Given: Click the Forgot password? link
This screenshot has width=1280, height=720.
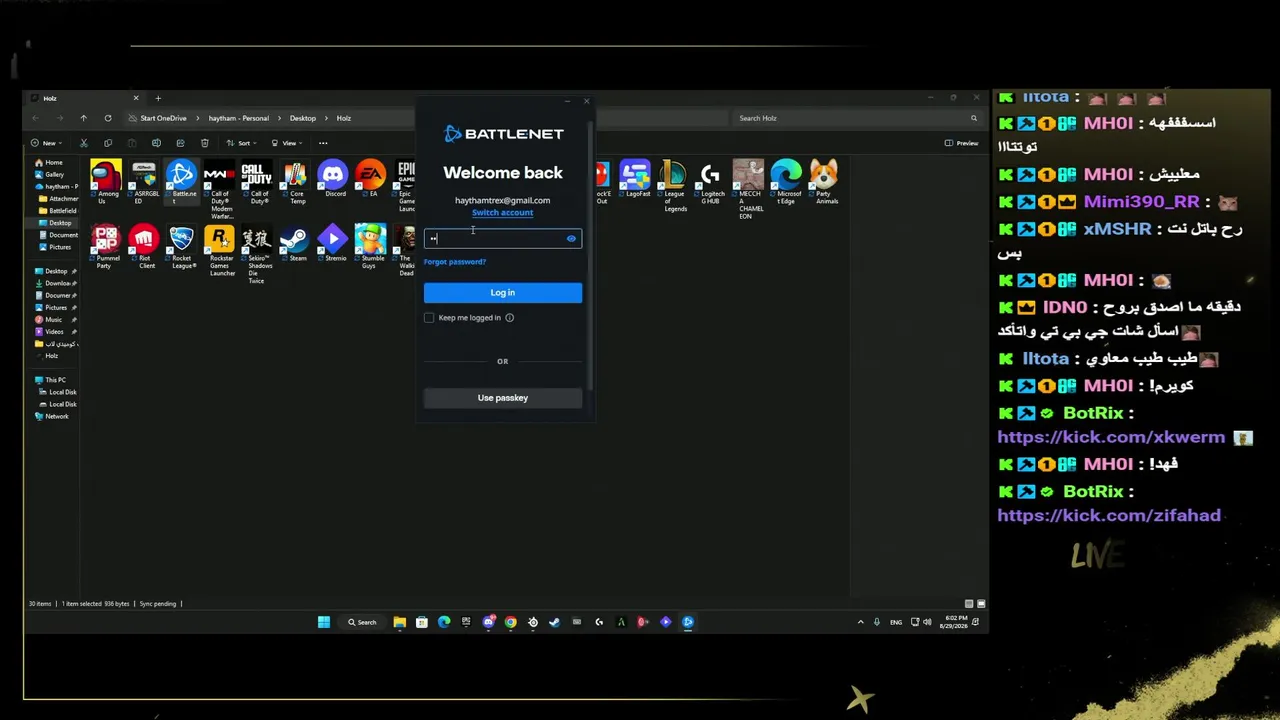Looking at the screenshot, I should 455,262.
